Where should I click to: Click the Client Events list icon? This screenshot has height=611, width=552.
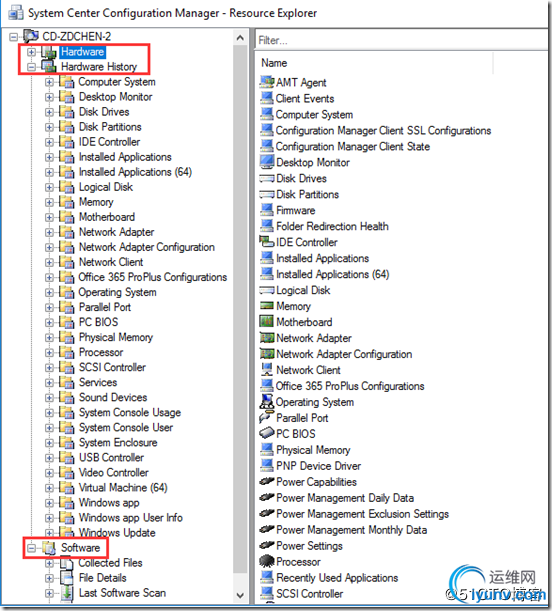tap(267, 98)
